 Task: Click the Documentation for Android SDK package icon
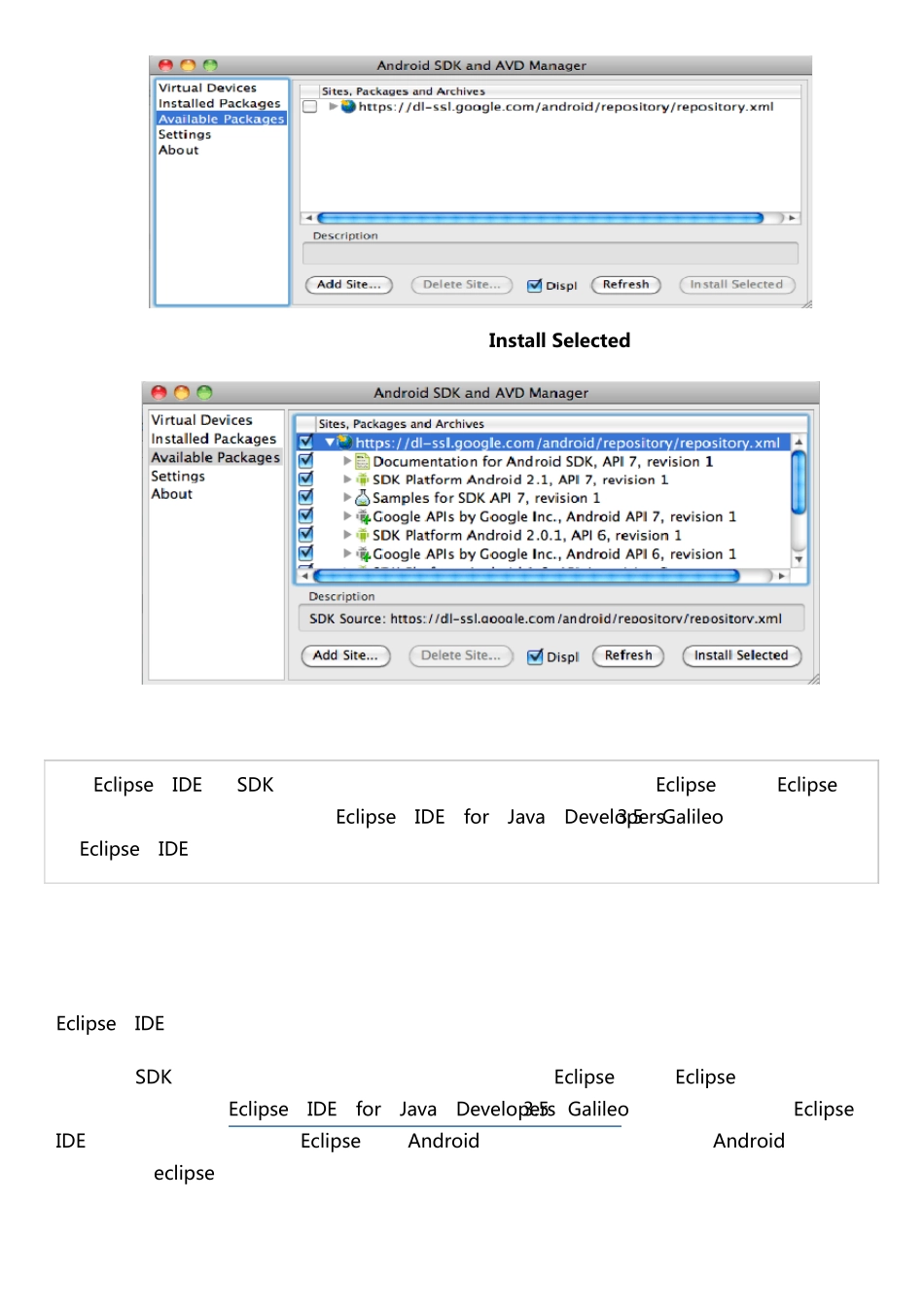tap(363, 462)
